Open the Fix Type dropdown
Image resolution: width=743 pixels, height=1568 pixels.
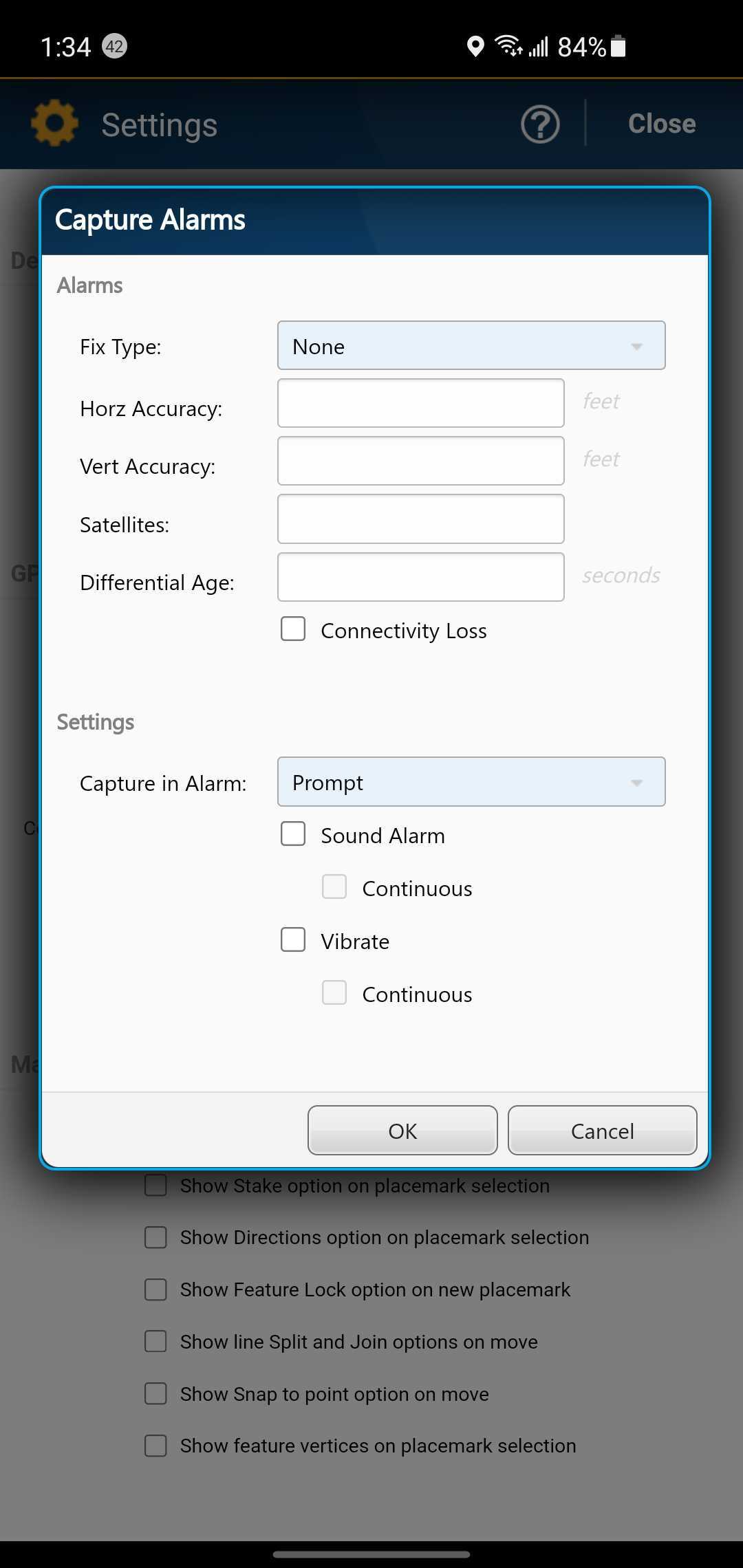tap(471, 345)
